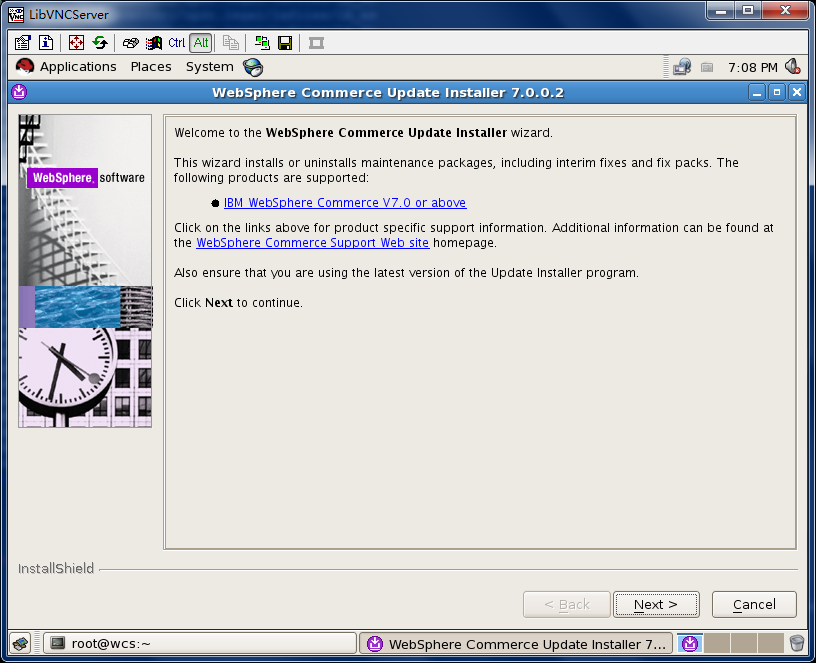Click the Cancel button
The image size is (816, 663).
(x=754, y=604)
